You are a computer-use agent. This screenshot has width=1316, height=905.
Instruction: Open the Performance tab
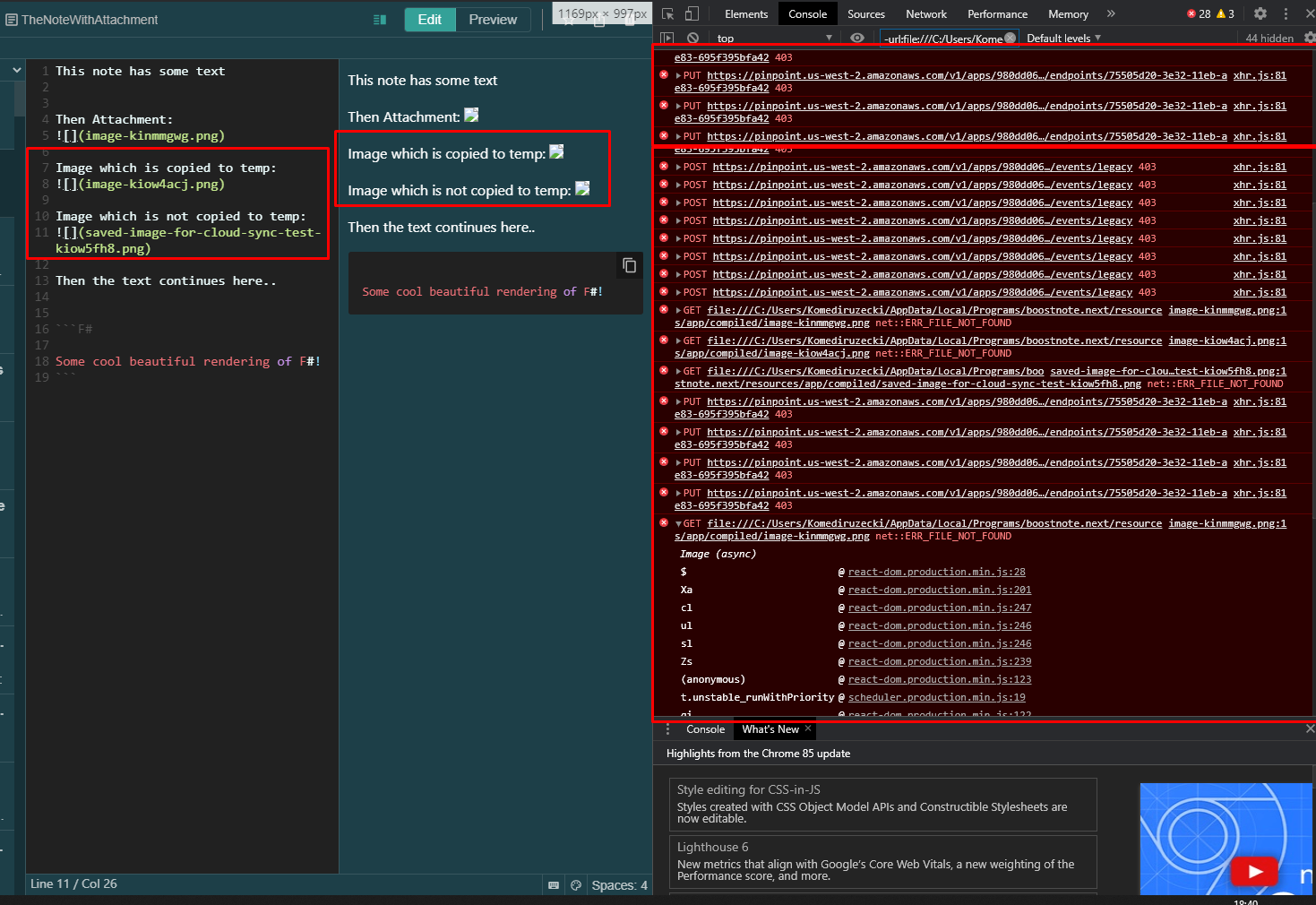(x=998, y=13)
